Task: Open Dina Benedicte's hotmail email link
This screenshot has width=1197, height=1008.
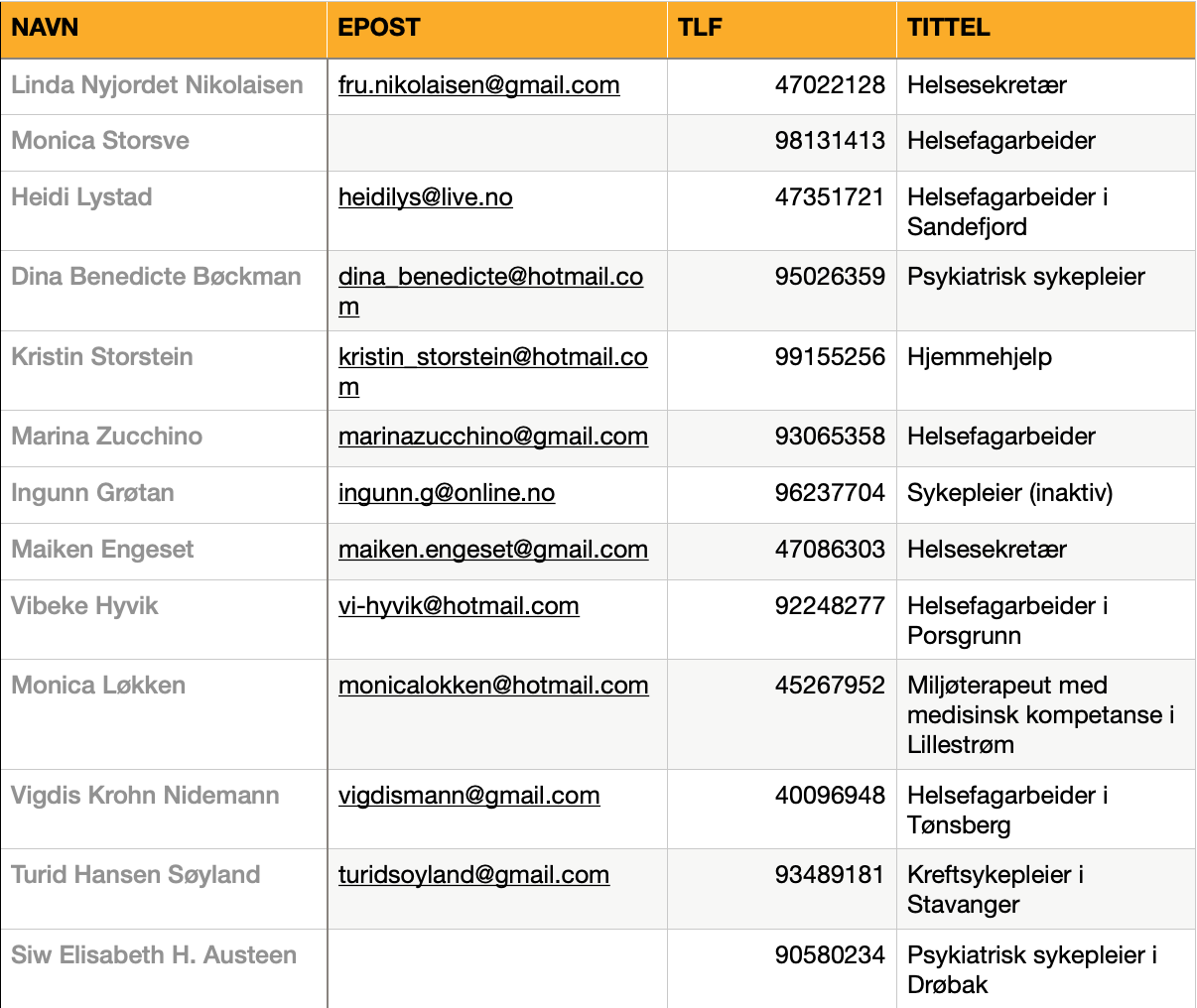Action: click(x=490, y=277)
